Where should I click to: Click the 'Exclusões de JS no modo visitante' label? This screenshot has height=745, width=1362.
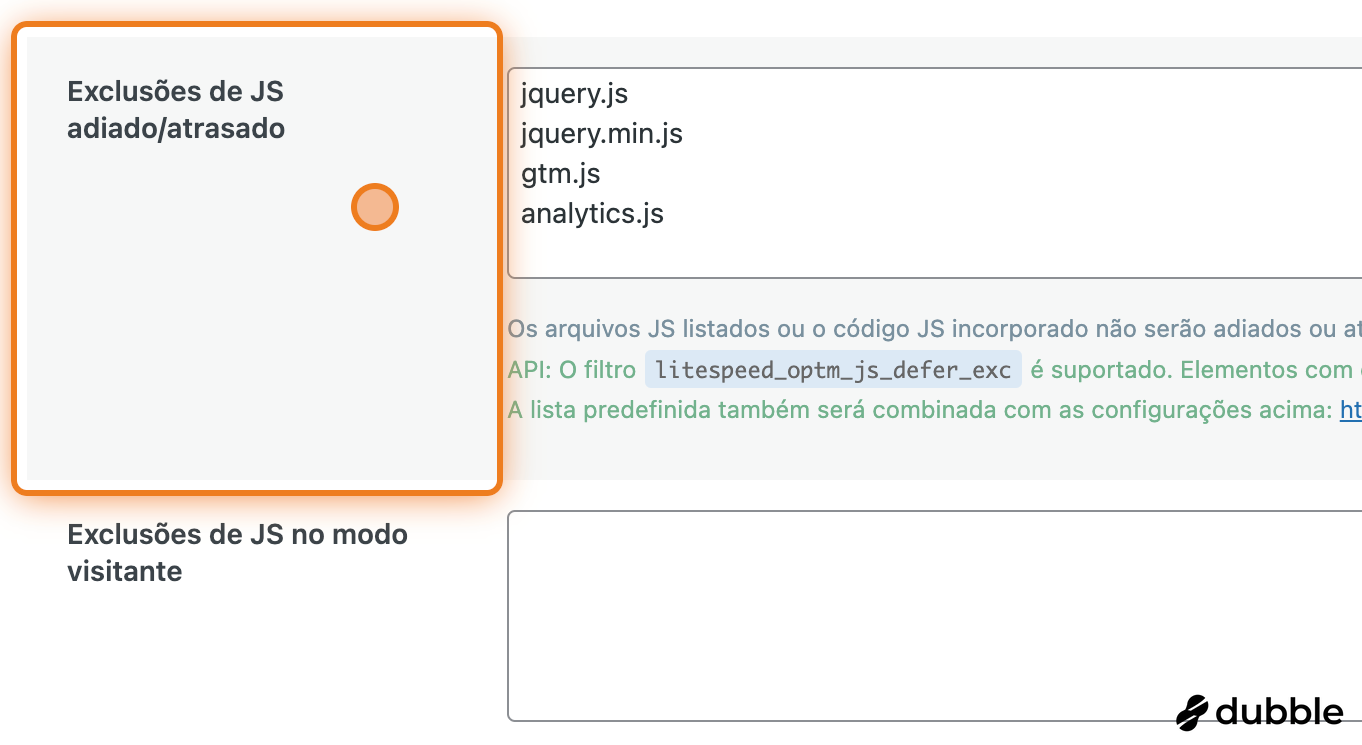click(x=237, y=552)
